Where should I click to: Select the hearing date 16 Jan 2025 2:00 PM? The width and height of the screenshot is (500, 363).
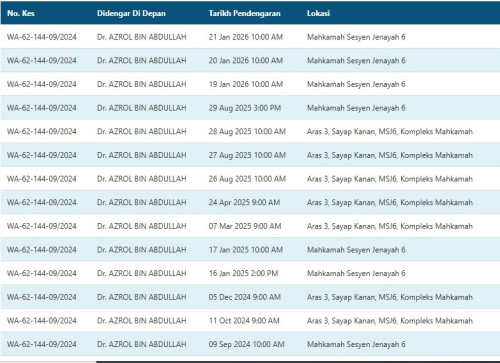click(243, 274)
